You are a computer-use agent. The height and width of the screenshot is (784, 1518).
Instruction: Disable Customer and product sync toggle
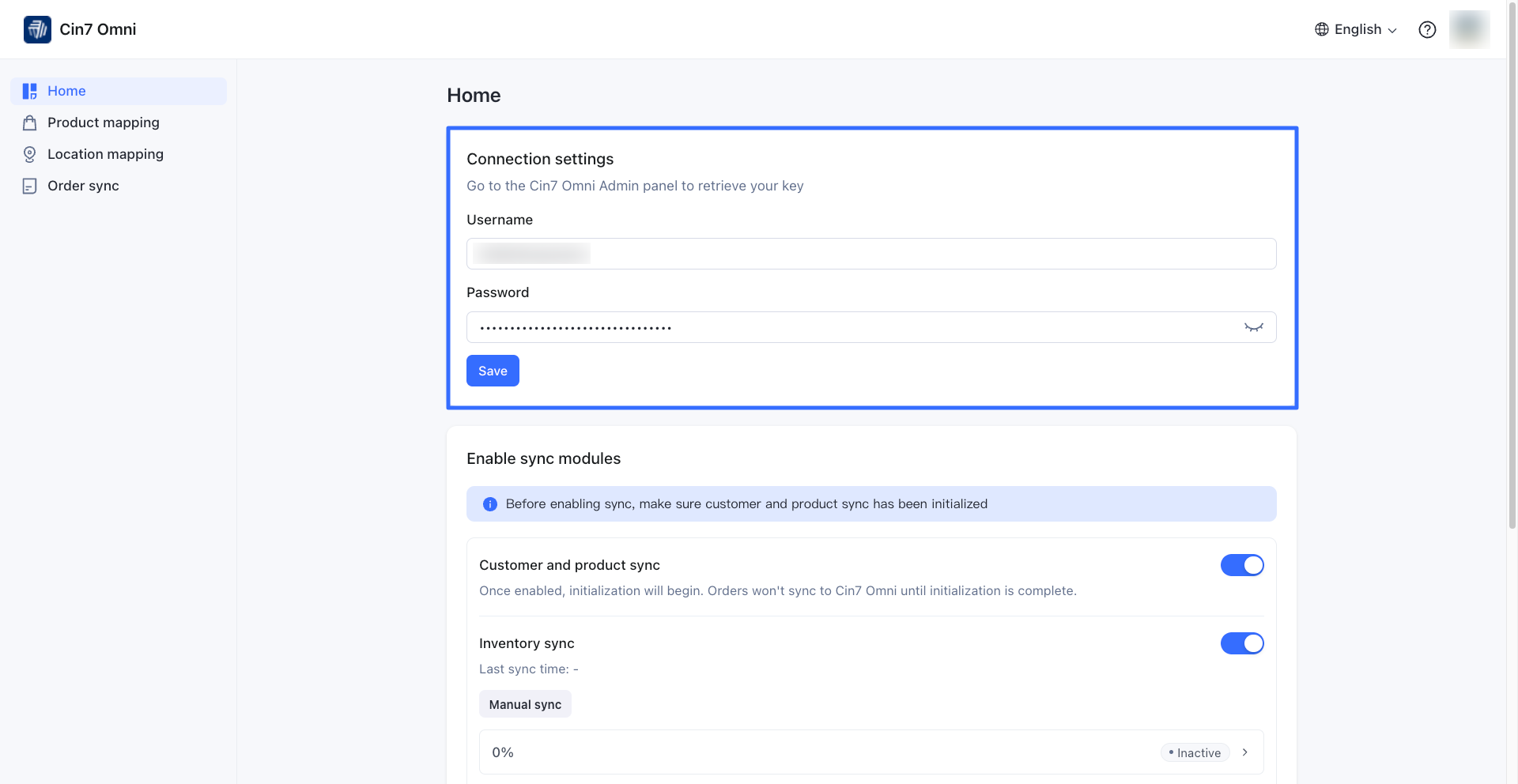(x=1242, y=565)
